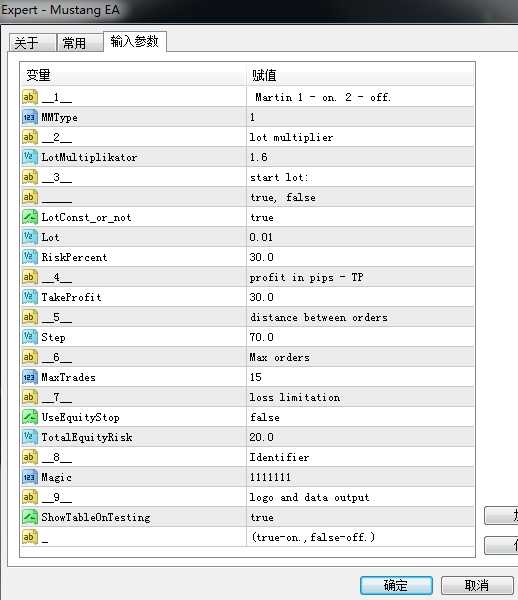Screen dimensions: 518x600
Task: Open the 常用 tab
Action: (80, 42)
